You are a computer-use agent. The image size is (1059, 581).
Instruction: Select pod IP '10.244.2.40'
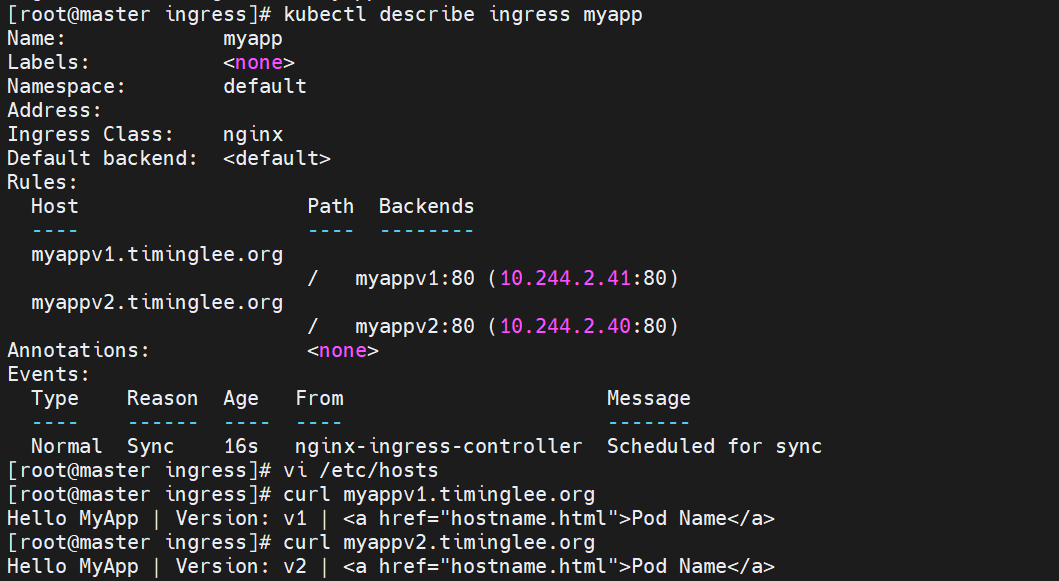pos(565,326)
